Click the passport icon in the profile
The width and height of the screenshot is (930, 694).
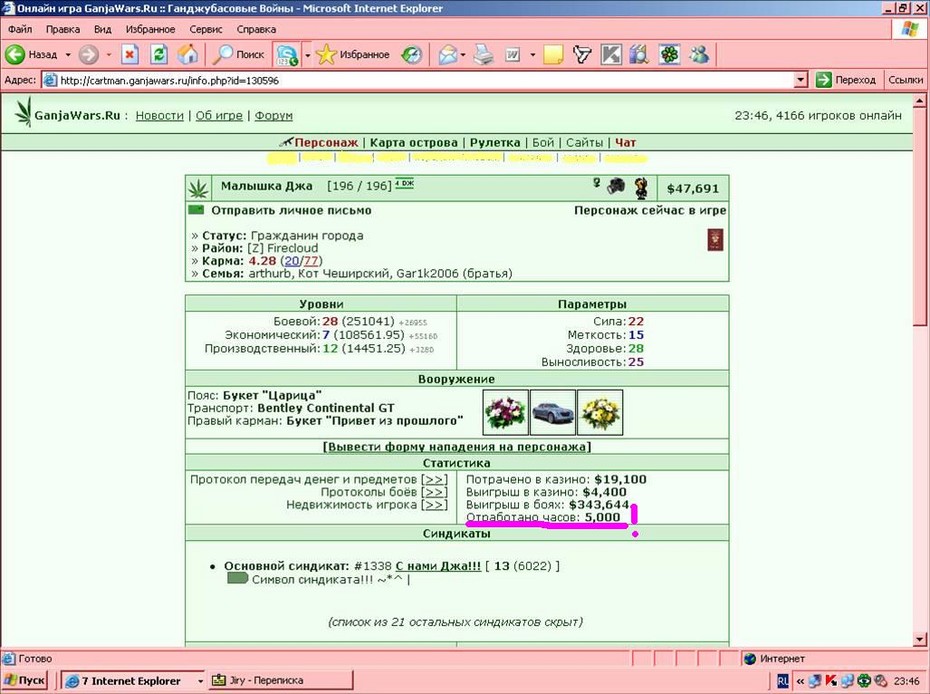click(715, 240)
